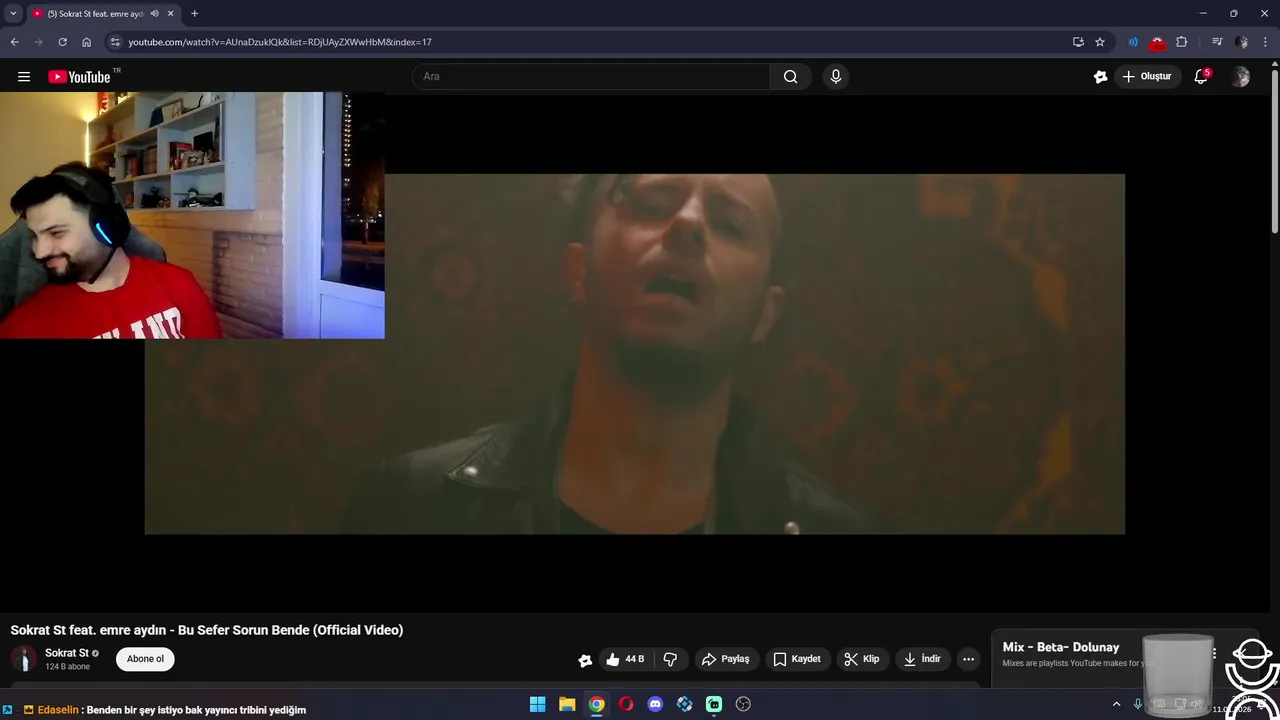Reload the page in Chrome
1280x720 pixels.
[x=62, y=42]
